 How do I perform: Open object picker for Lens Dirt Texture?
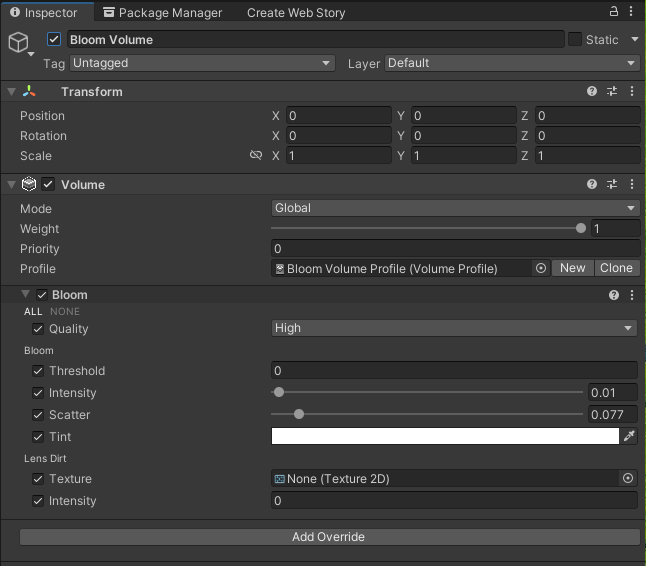pos(628,479)
